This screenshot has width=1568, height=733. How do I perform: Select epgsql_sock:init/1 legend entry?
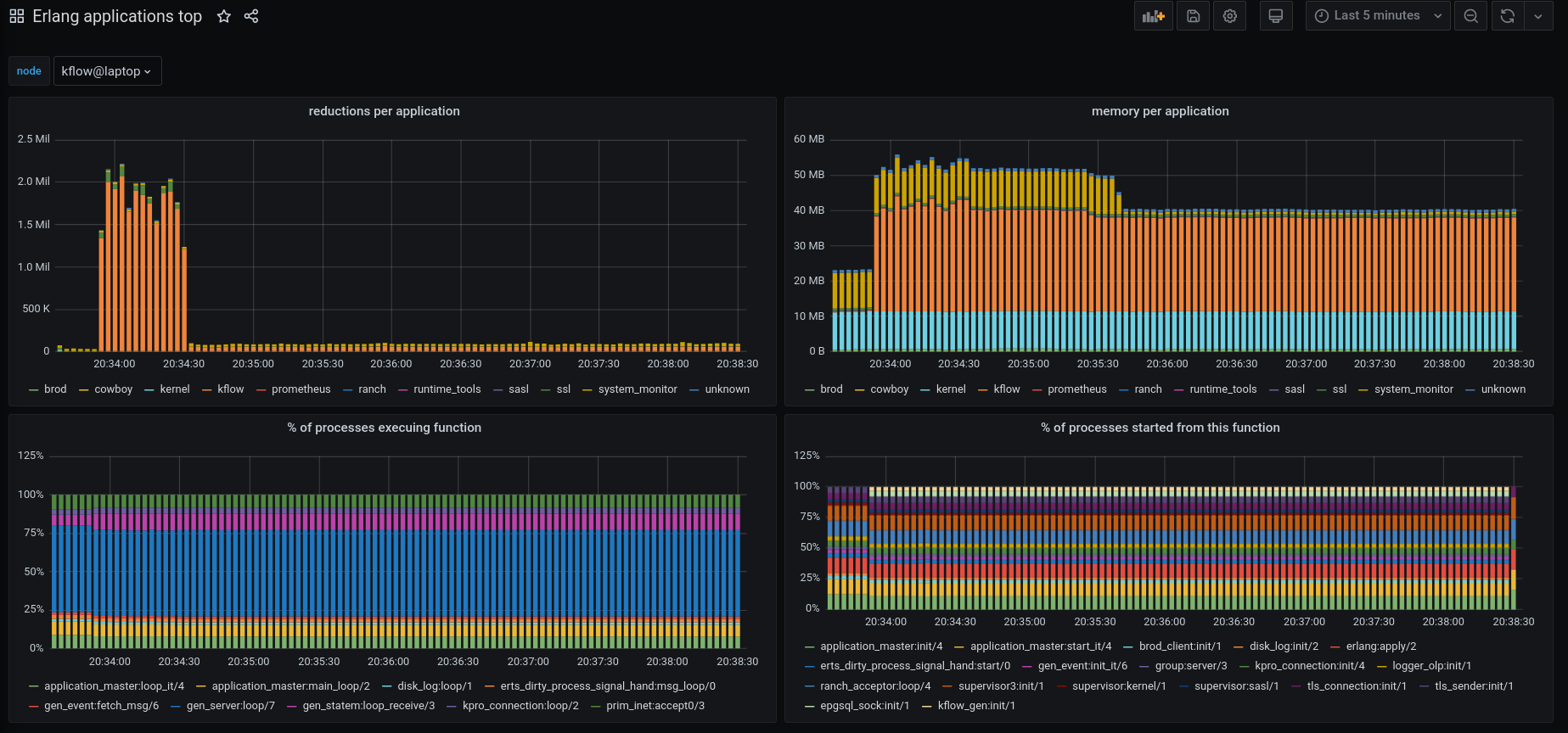click(x=864, y=706)
